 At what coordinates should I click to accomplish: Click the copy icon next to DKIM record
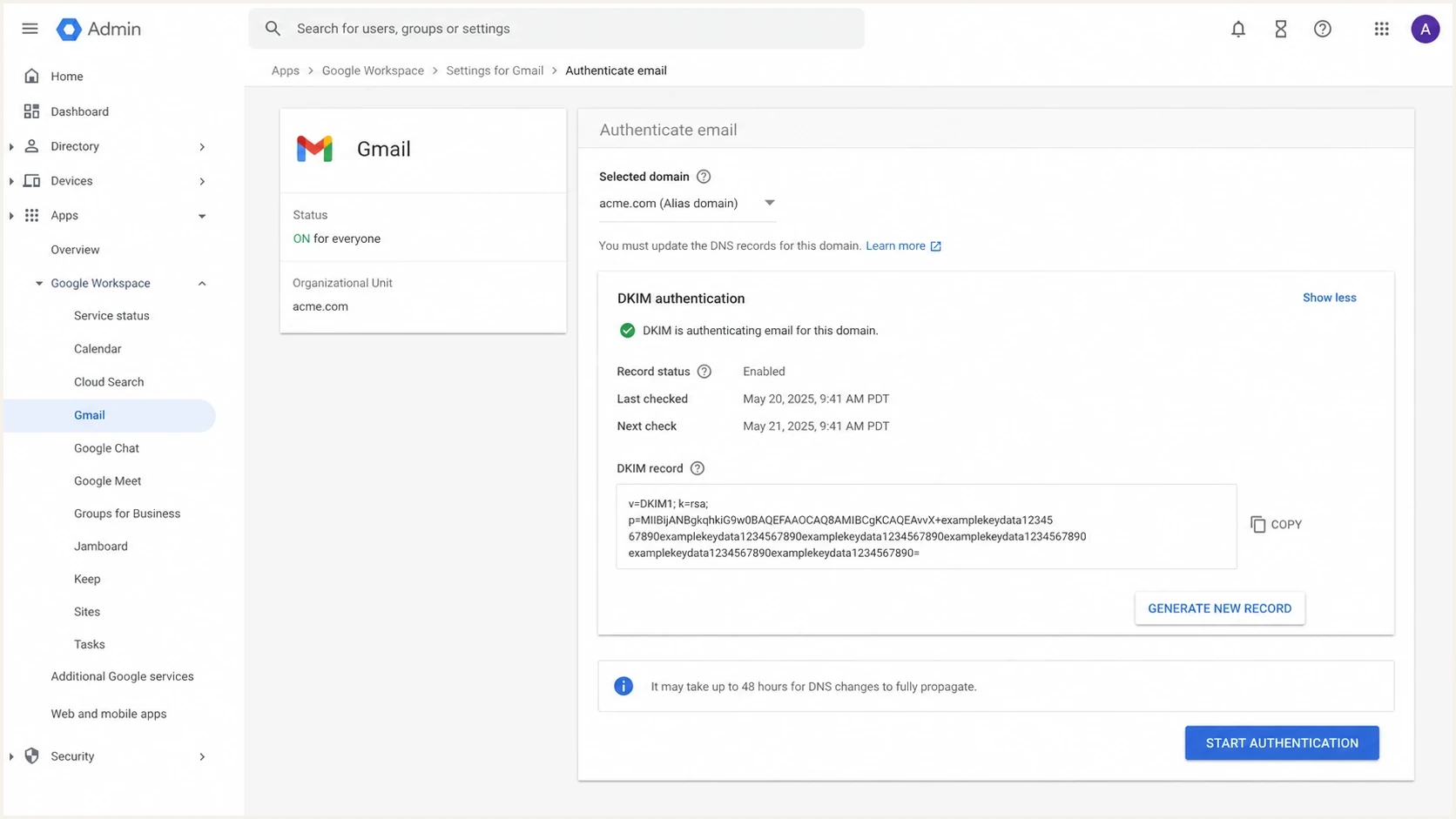pyautogui.click(x=1257, y=524)
